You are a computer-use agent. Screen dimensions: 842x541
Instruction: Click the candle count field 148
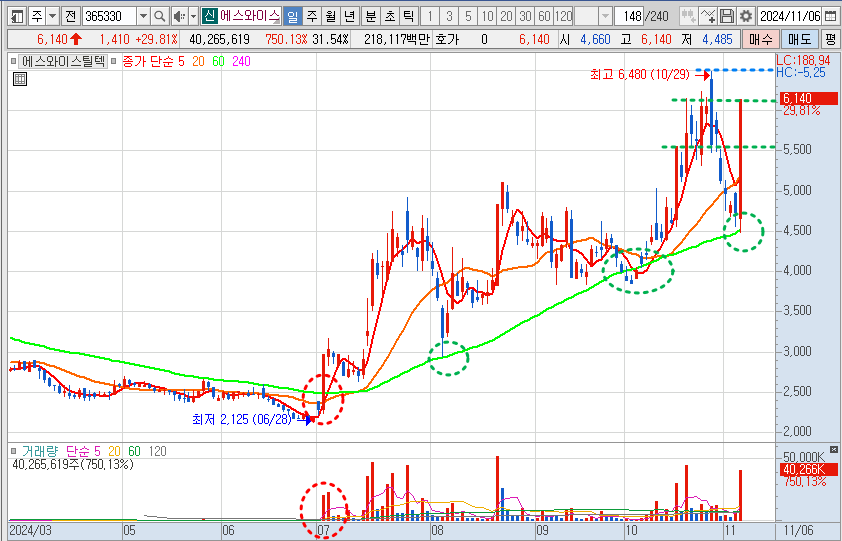[x=630, y=17]
